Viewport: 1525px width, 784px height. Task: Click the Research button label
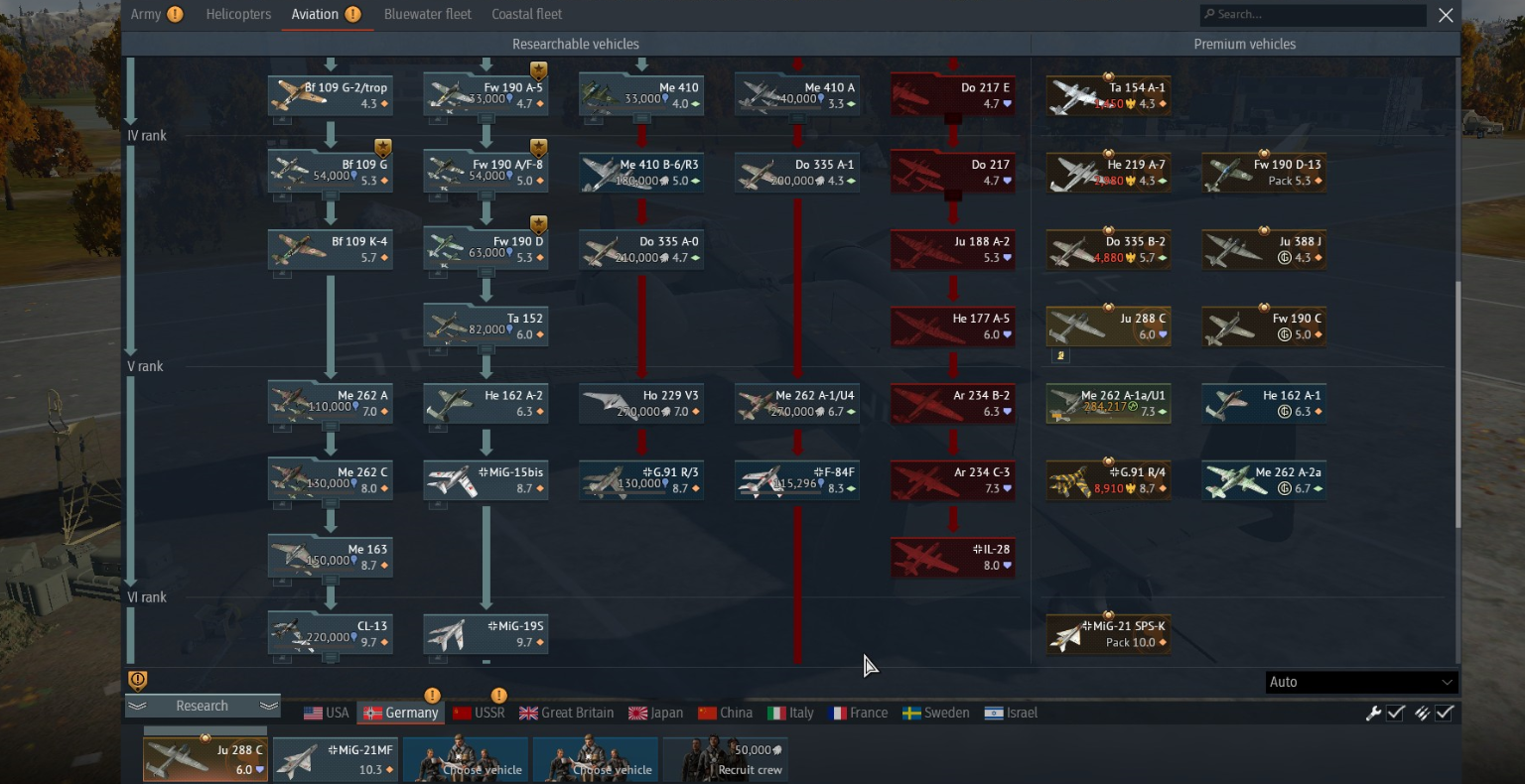click(x=202, y=706)
